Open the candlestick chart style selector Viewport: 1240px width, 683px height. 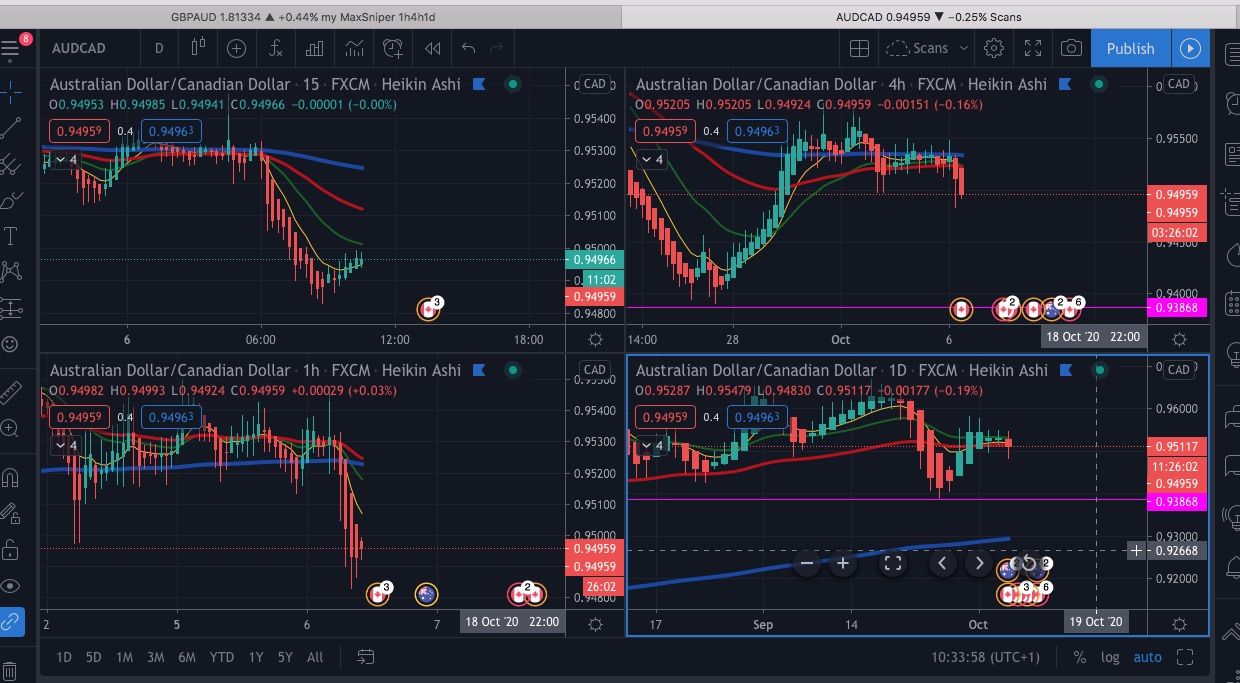(x=197, y=48)
